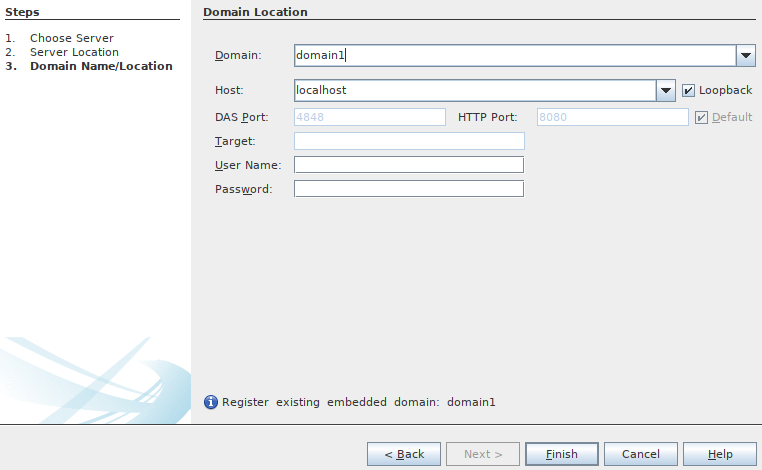Click the Domain Name/Location step
762x470 pixels.
tap(100, 66)
